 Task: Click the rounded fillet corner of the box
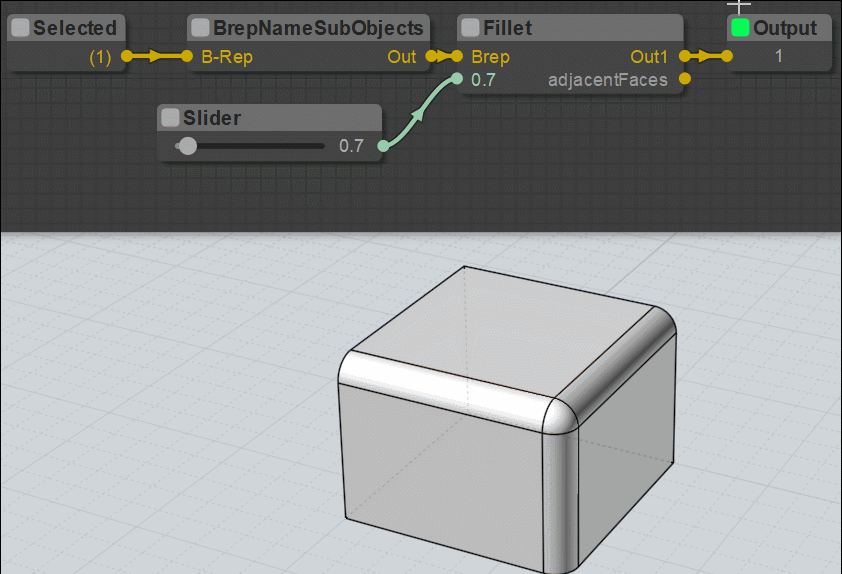561,415
